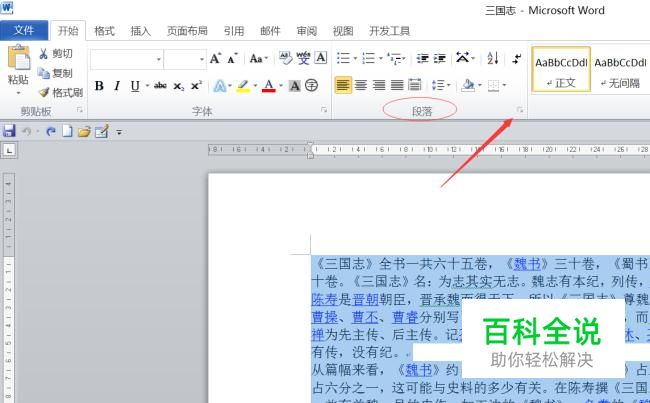650x403 pixels.
Task: Click the Paste (粘贴) button
Action: point(18,64)
